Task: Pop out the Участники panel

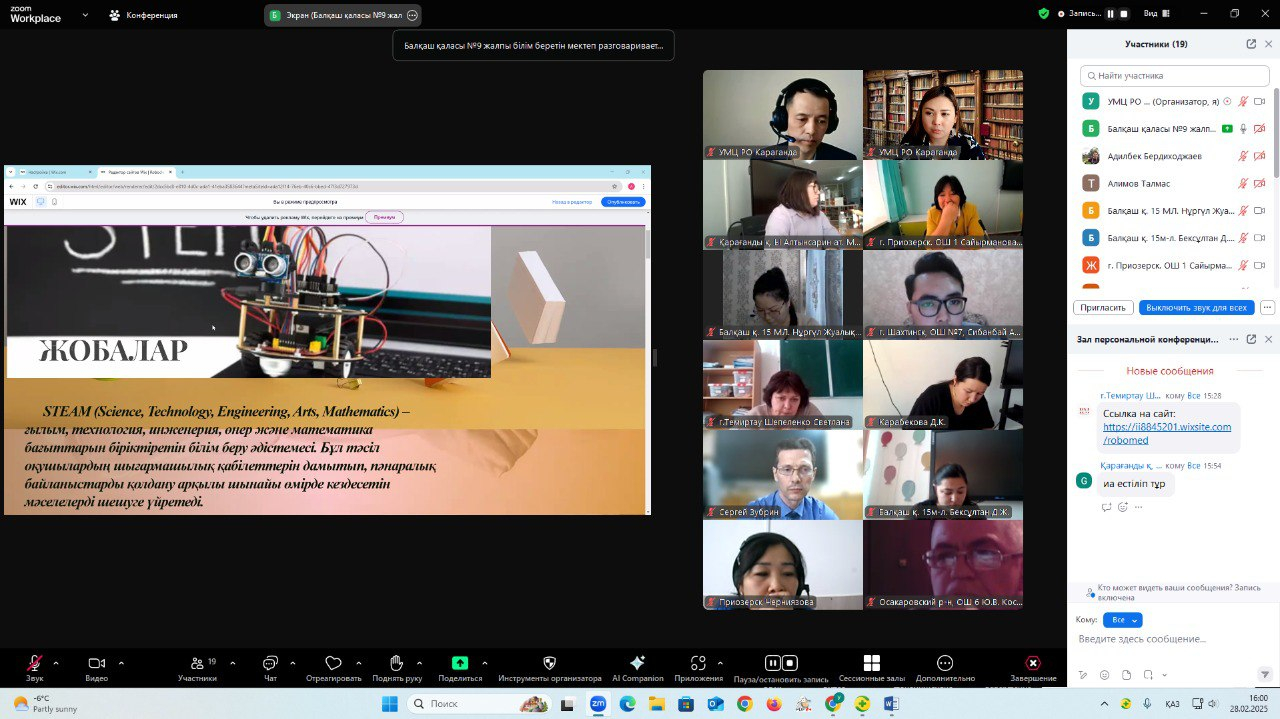Action: [x=1251, y=44]
